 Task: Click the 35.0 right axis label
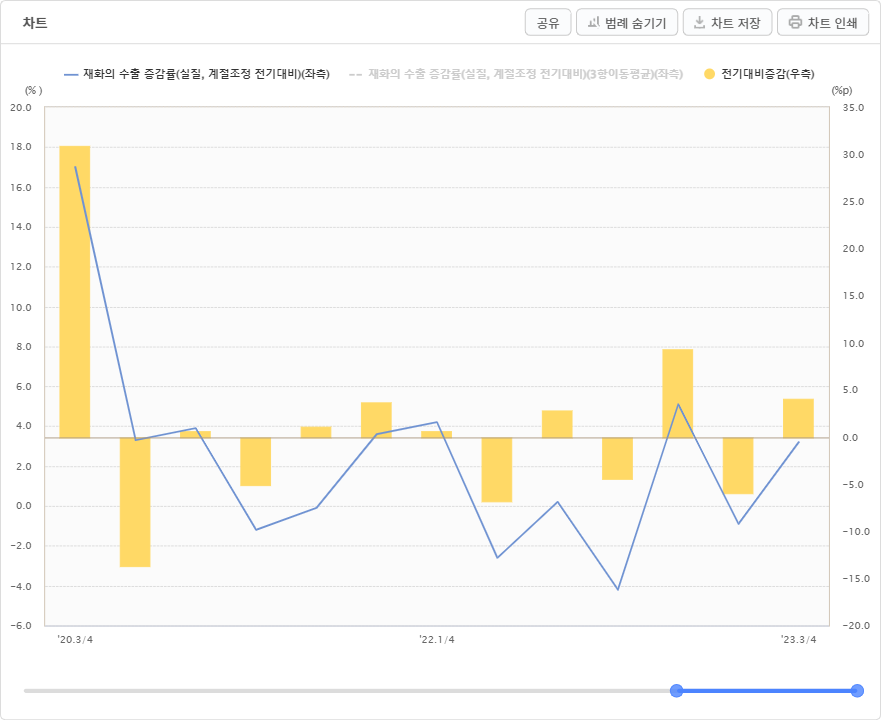853,107
